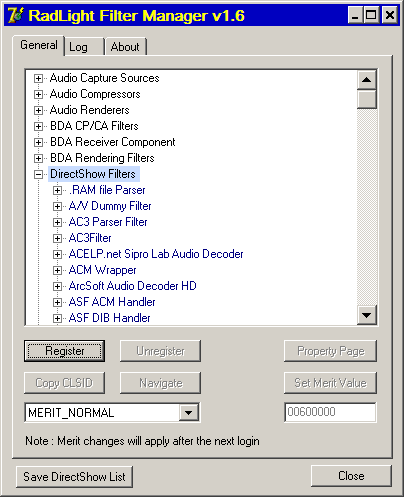
Task: Minimize the Filter Manager window
Action: [x=355, y=15]
